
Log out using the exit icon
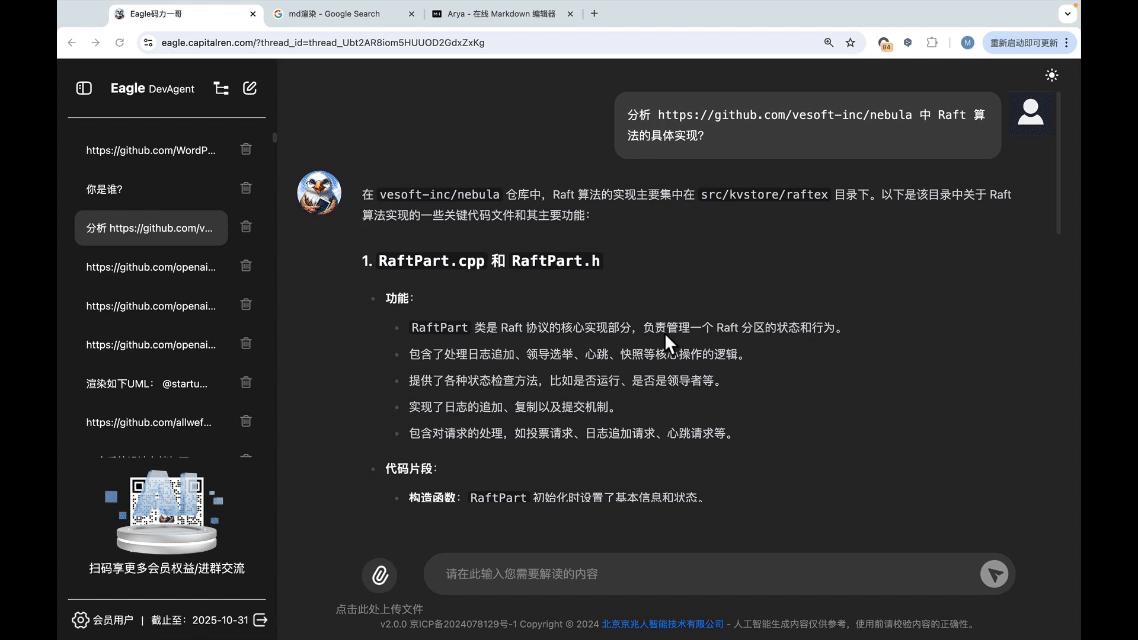tap(259, 620)
